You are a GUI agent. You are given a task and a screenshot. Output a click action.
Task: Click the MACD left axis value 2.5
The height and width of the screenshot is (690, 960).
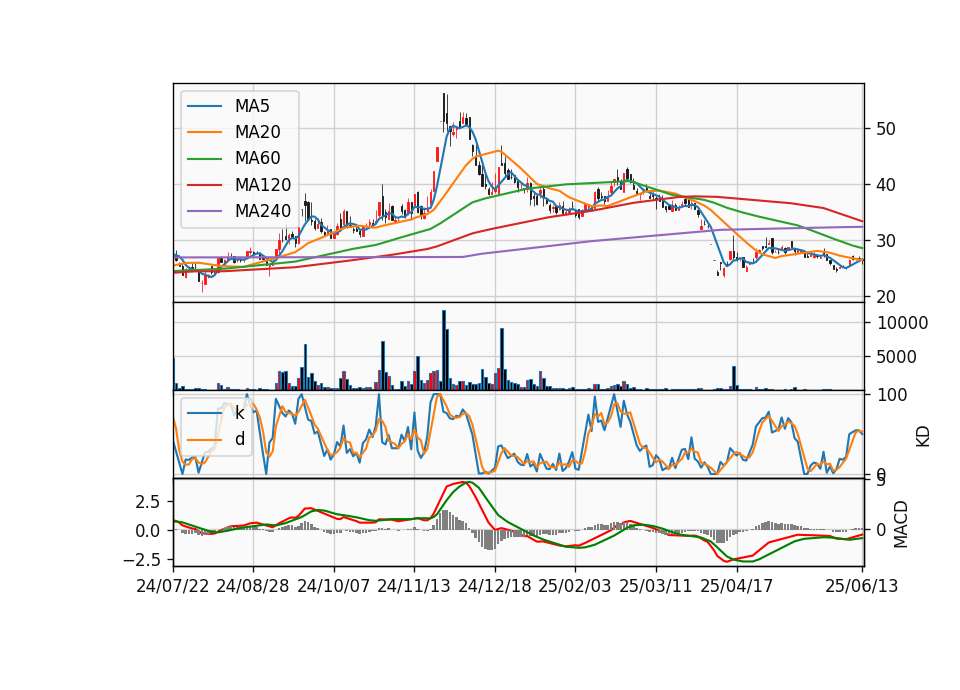click(148, 502)
